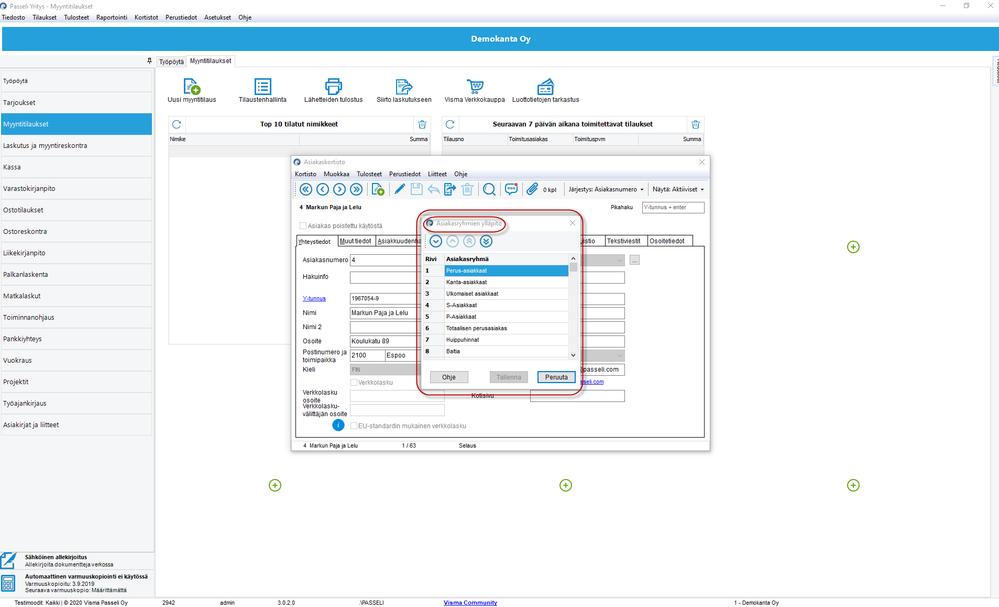Open Tilaustenhallinta from the toolbar
Viewport: 999px width, 607px height.
263,87
